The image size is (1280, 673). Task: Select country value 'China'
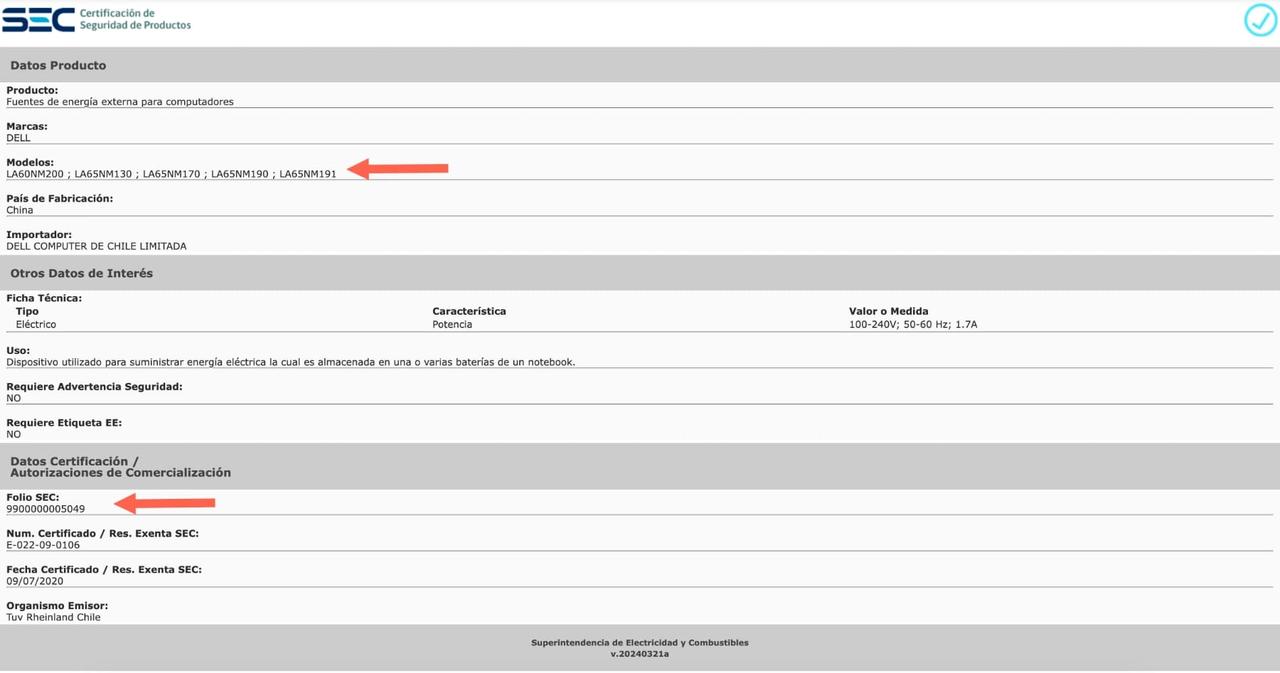pos(20,210)
